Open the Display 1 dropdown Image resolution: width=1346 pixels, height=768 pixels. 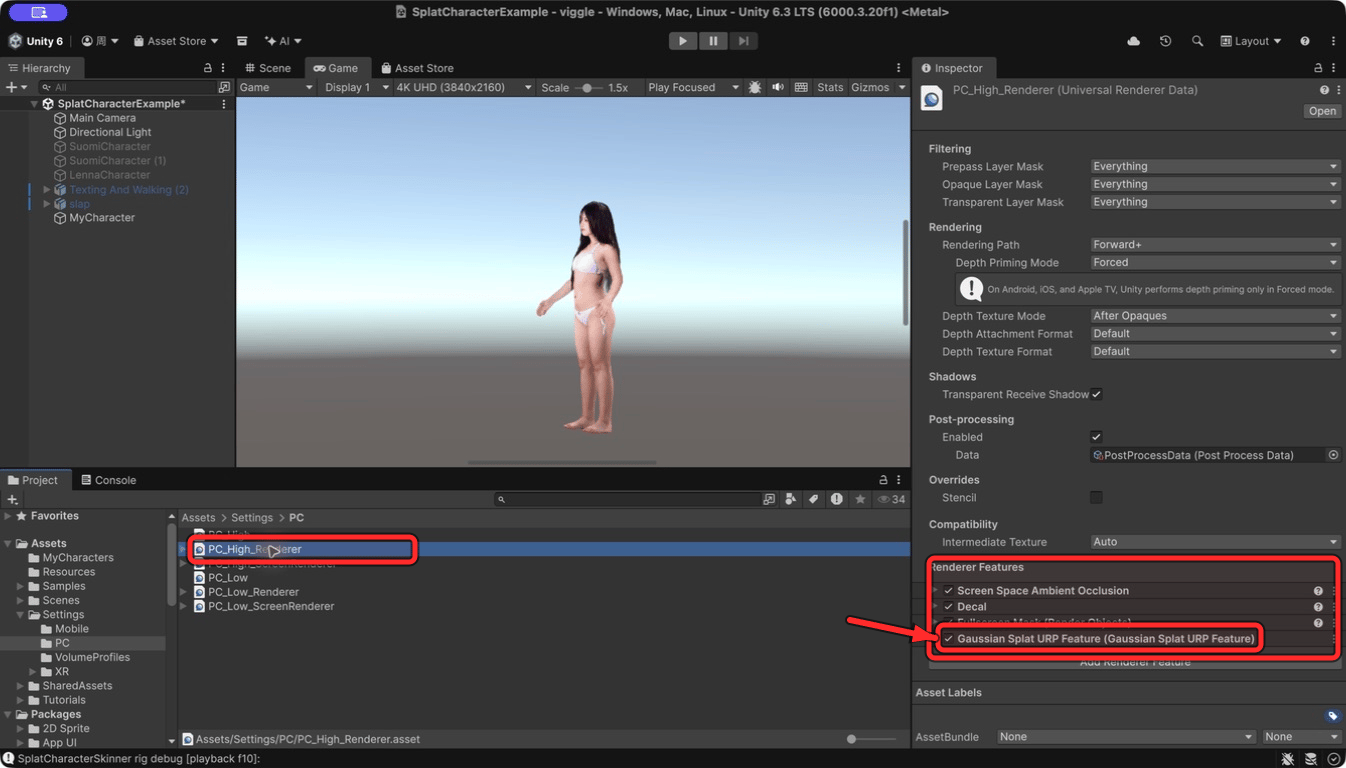tap(354, 88)
